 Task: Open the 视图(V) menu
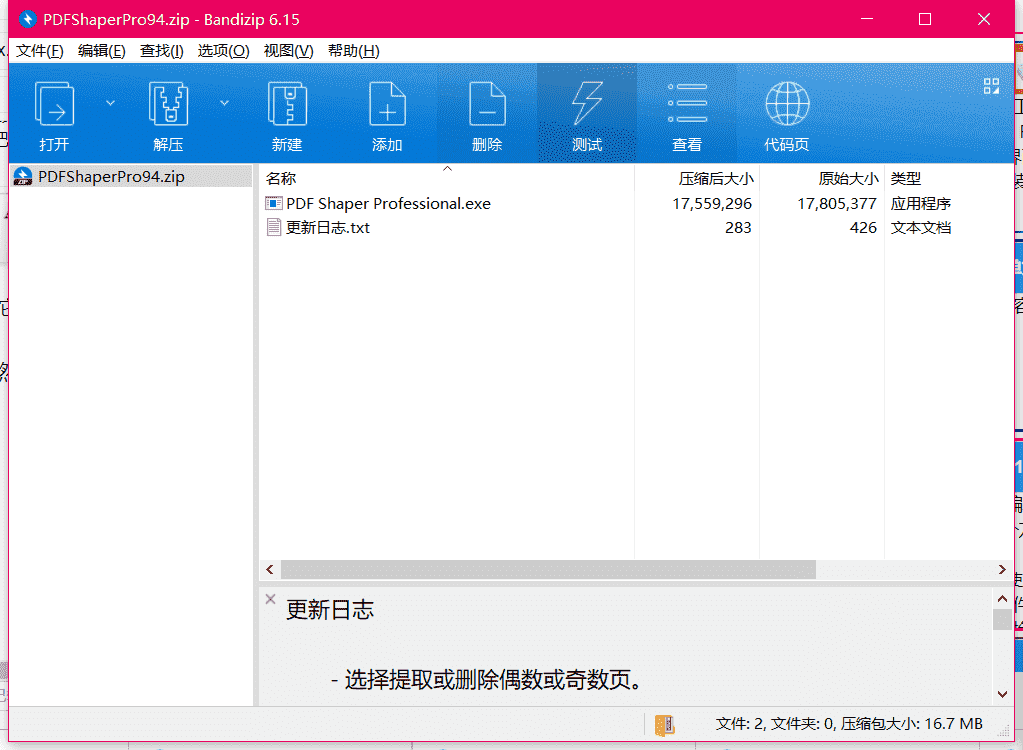coord(288,51)
